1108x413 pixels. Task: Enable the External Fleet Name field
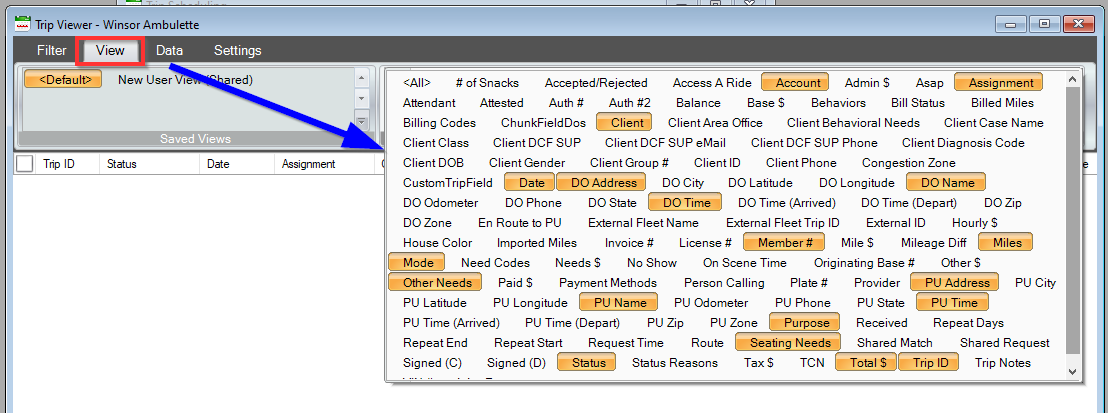644,223
